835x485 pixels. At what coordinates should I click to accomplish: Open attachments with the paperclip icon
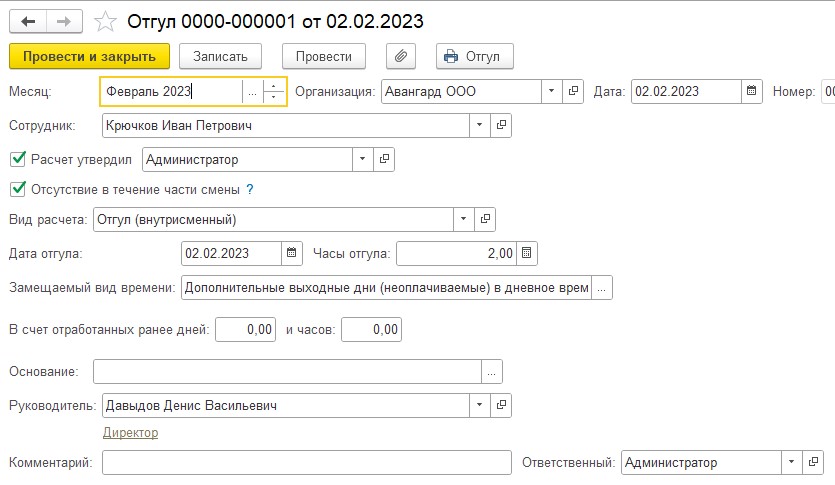[x=400, y=56]
